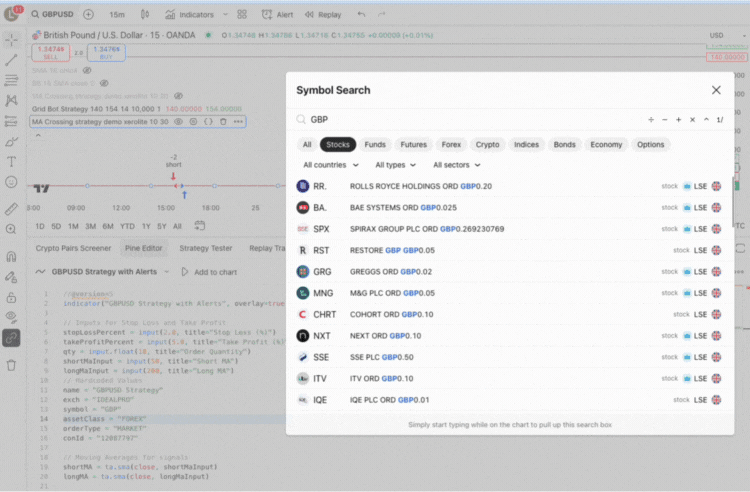The image size is (750, 492).
Task: Choose IQE PLC result row
Action: [x=510, y=400]
